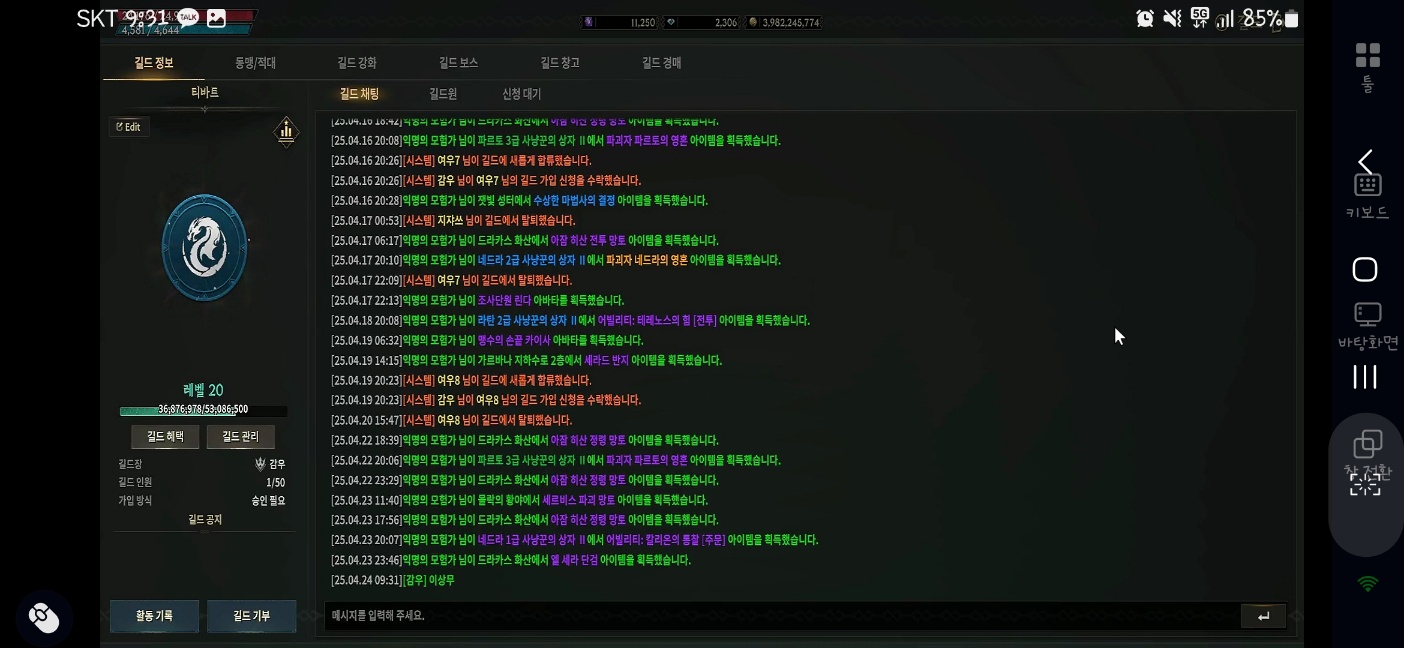Tap the 5G network status icon

(1199, 18)
